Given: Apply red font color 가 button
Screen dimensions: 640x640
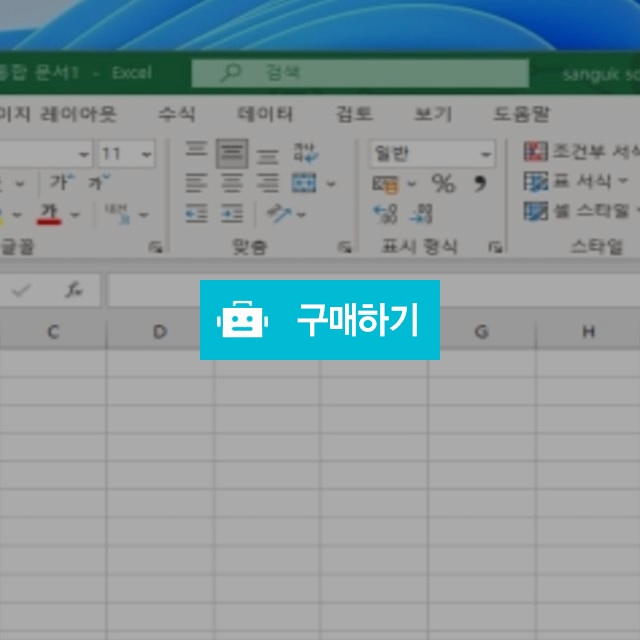Looking at the screenshot, I should coord(49,214).
